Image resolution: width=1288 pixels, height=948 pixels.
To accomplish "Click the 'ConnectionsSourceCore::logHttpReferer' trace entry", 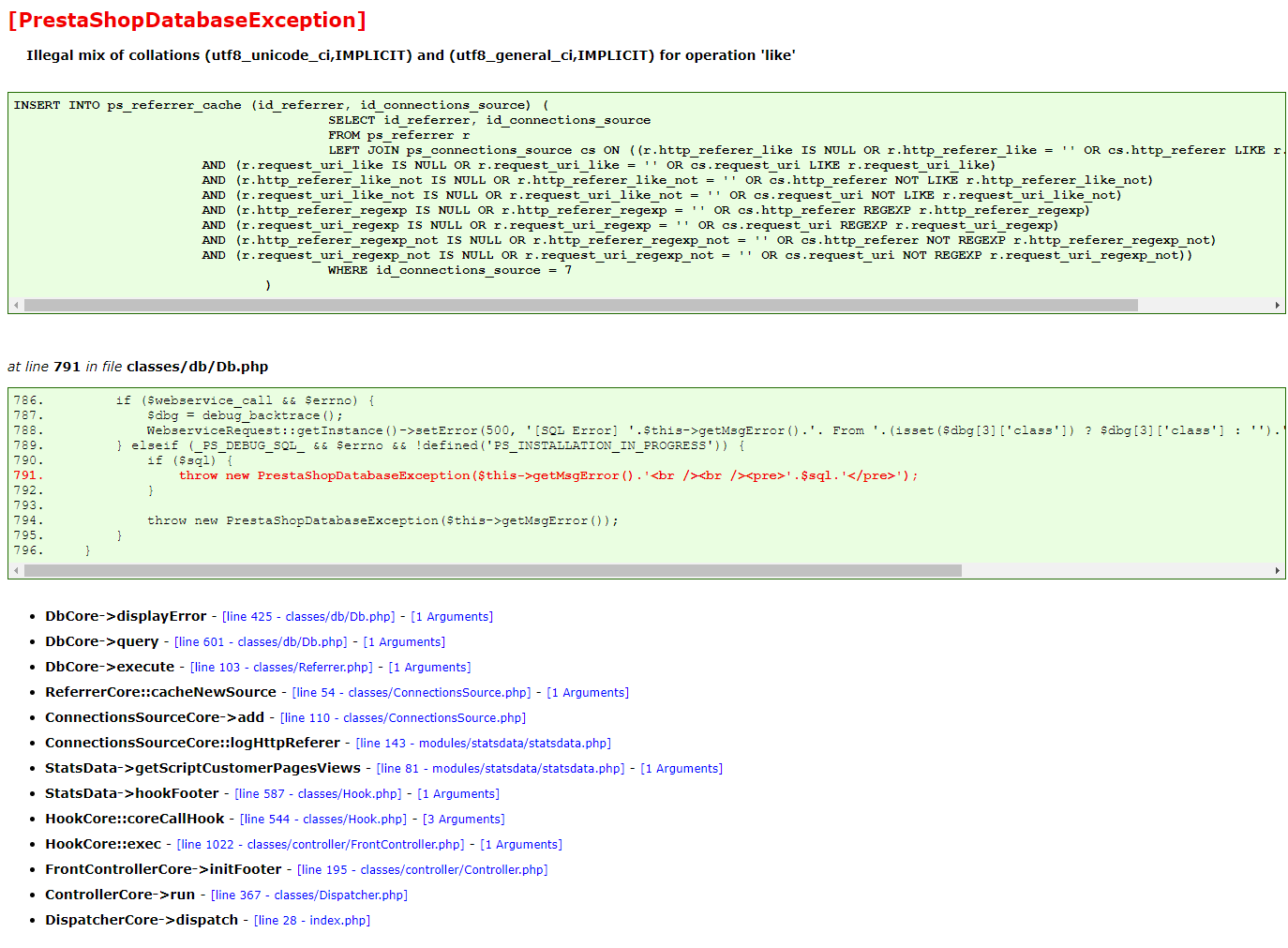I will point(193,743).
